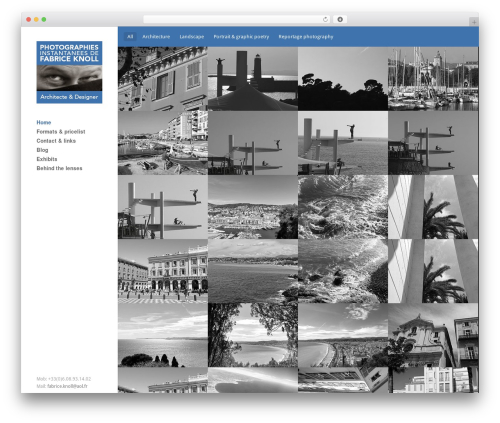Open a new tab with plus button
The height and width of the screenshot is (423, 500).
point(474,22)
